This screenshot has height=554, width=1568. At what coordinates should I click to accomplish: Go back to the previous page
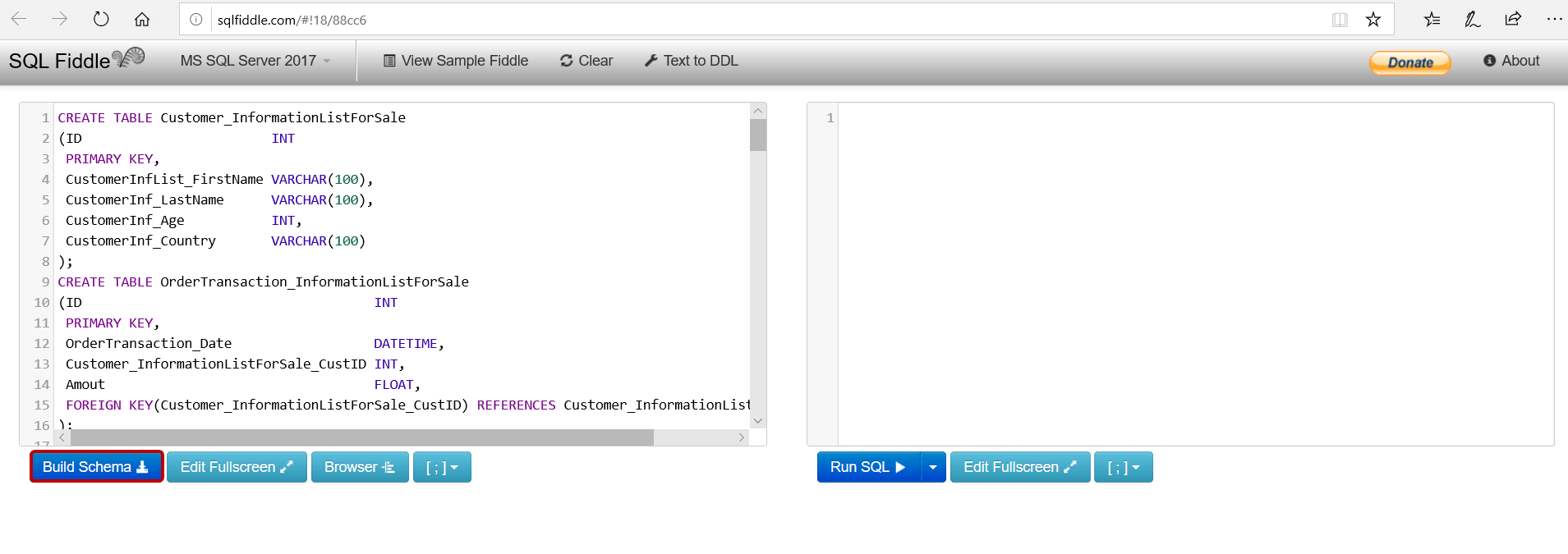(x=19, y=19)
